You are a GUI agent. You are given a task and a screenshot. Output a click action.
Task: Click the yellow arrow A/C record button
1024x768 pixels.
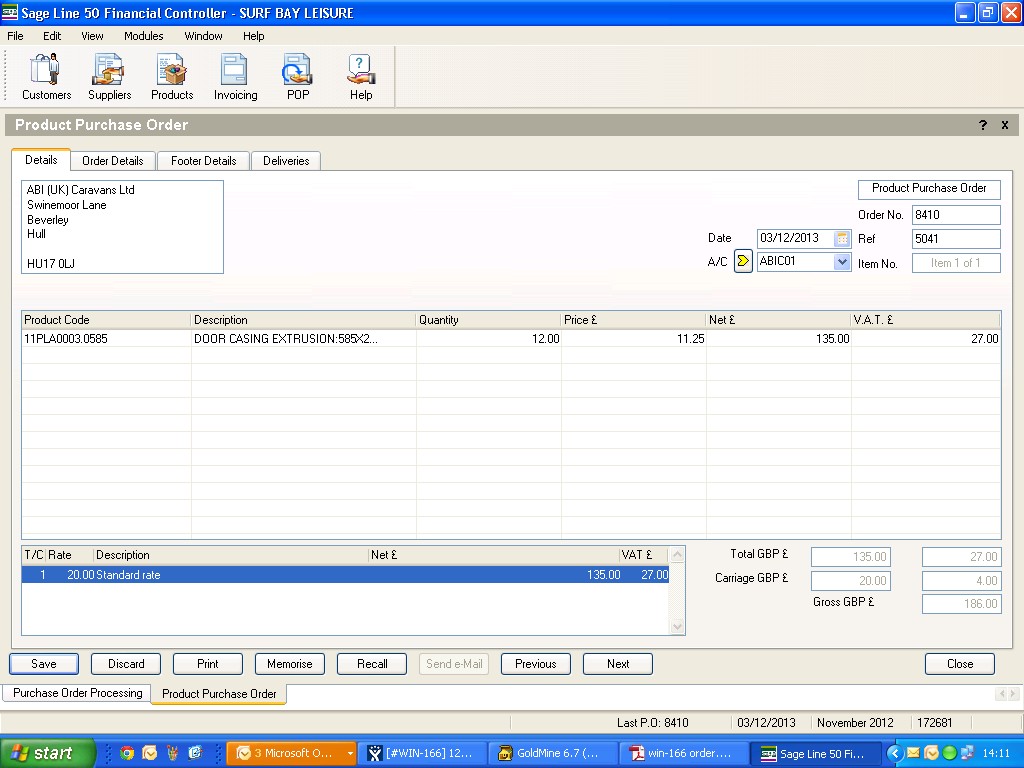(742, 262)
